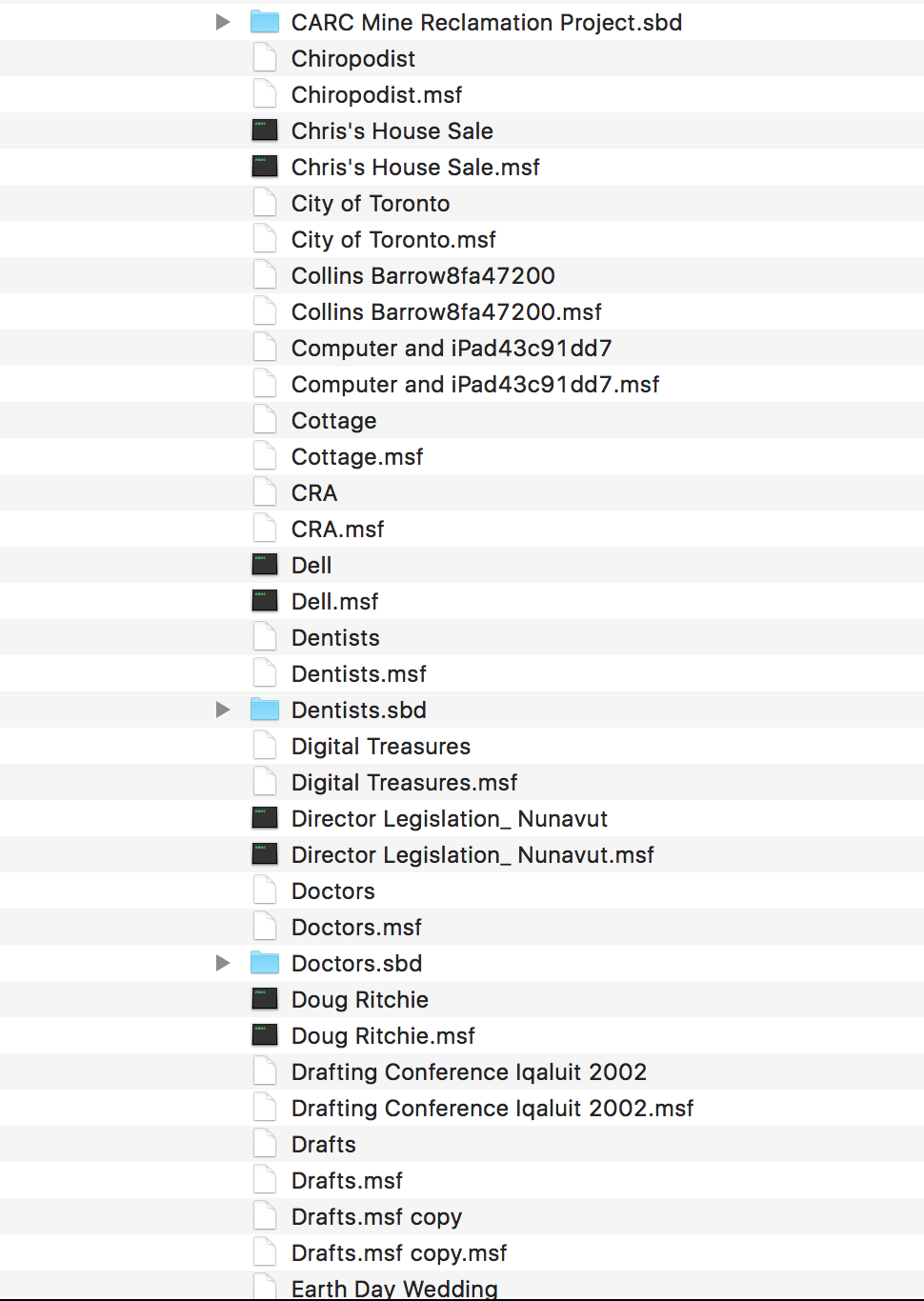Image resolution: width=924 pixels, height=1301 pixels.
Task: Select Collins Barrow8fa47200.msf file
Action: coord(446,311)
